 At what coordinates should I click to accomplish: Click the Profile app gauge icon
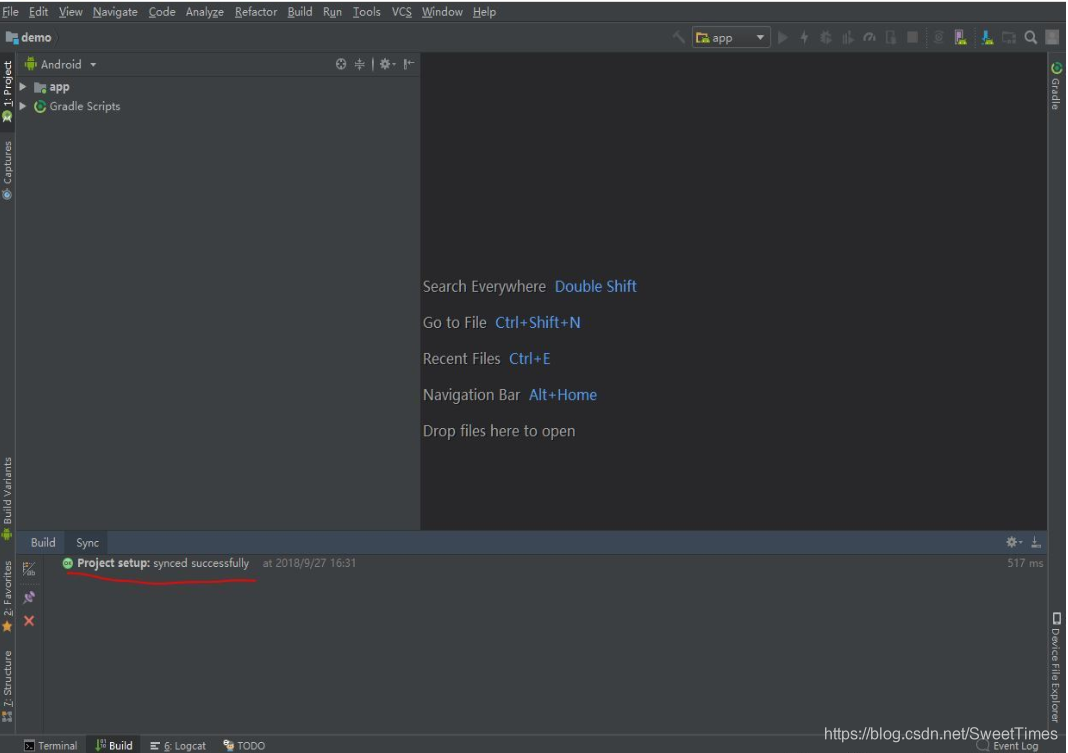click(x=869, y=37)
